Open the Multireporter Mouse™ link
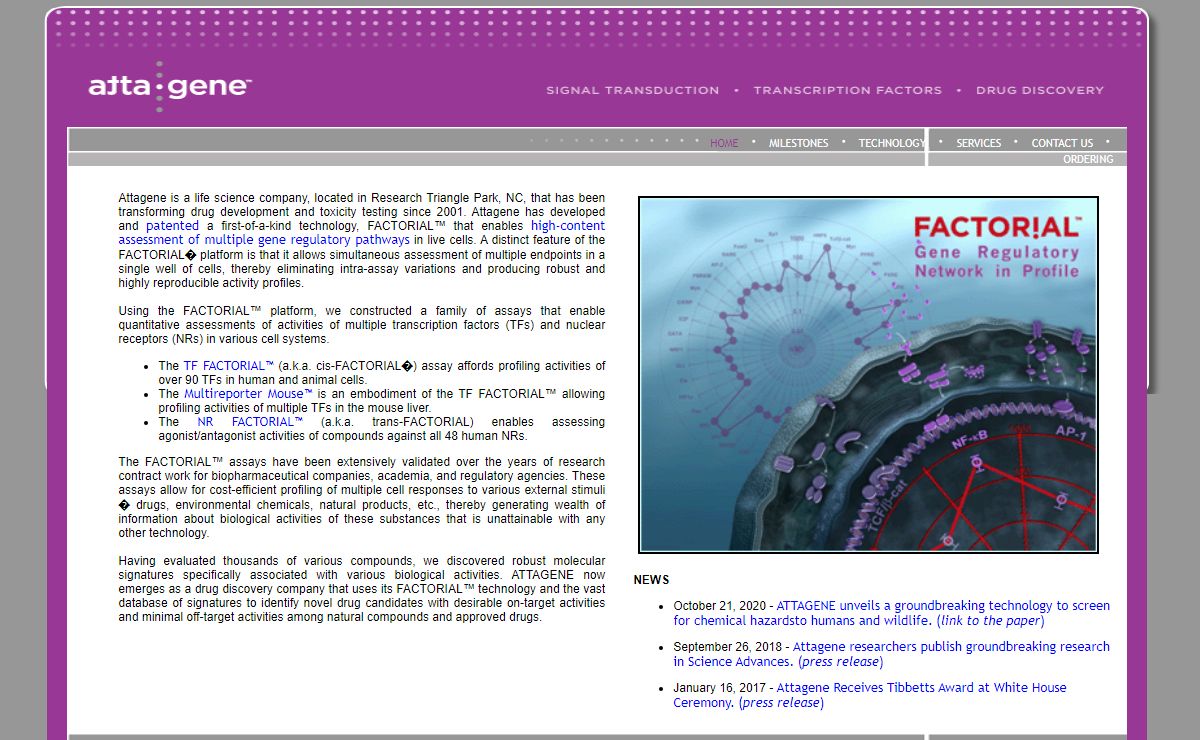Image resolution: width=1200 pixels, height=740 pixels. [x=248, y=394]
